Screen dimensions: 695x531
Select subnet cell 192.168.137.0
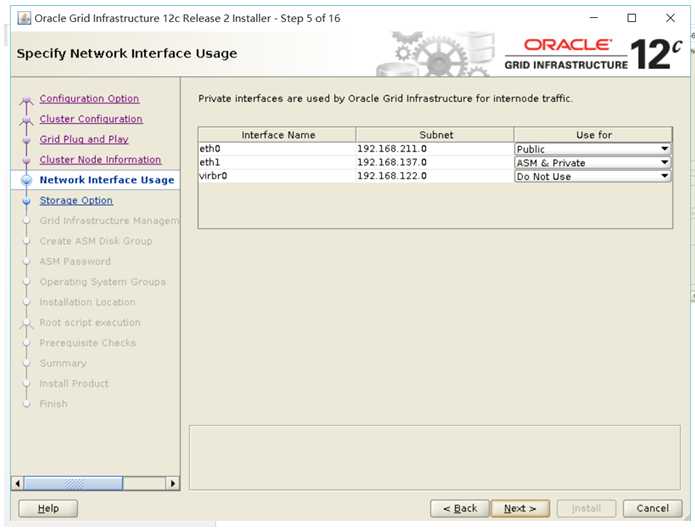[435, 163]
